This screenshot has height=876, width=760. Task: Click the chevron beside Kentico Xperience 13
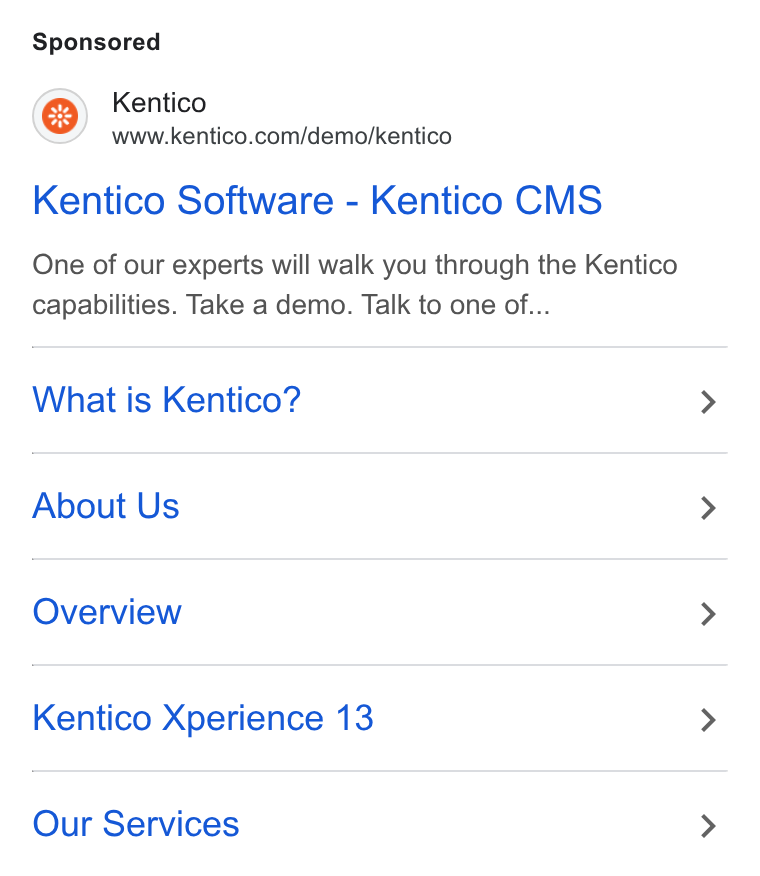pyautogui.click(x=708, y=720)
